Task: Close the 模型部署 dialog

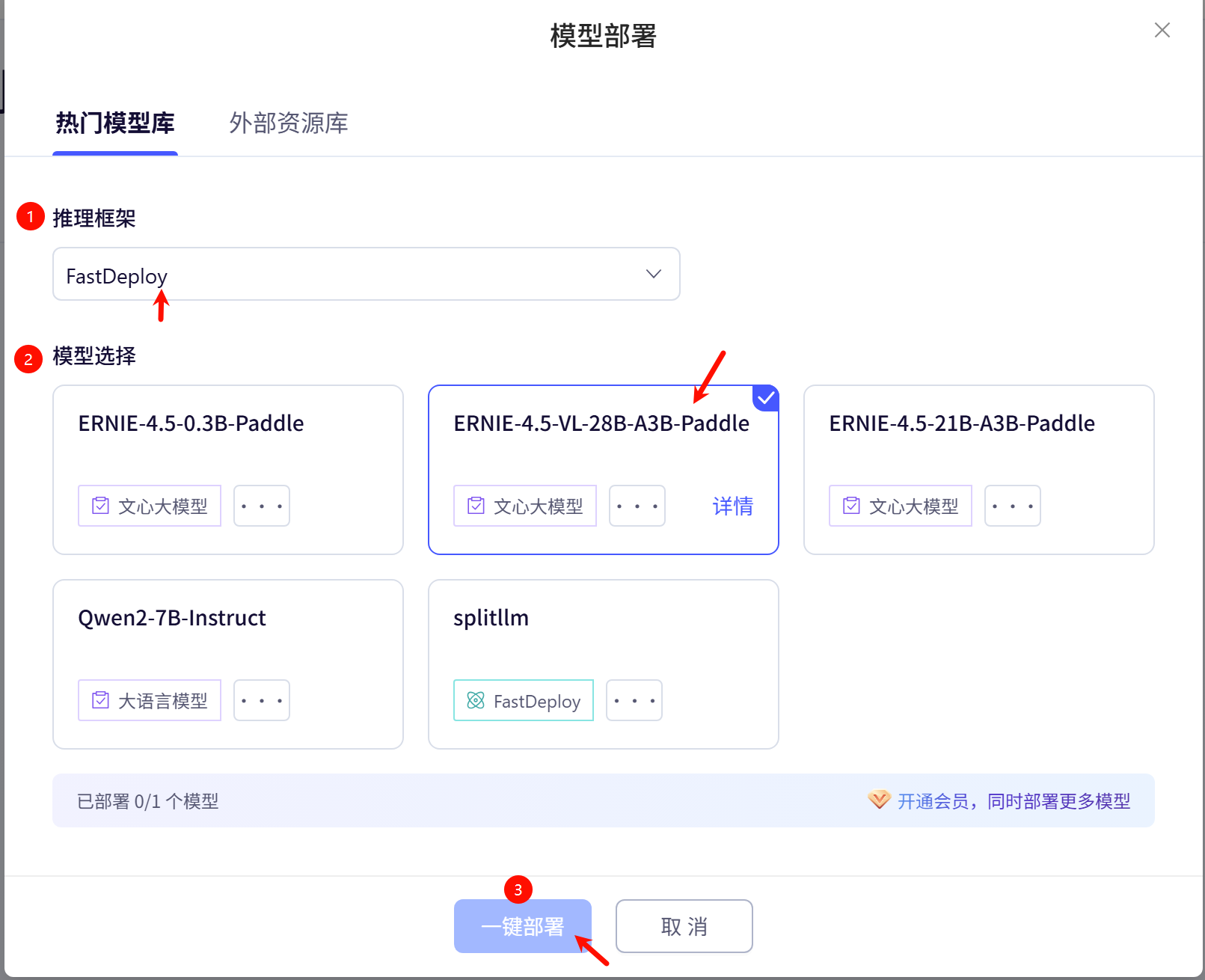Action: [x=1162, y=30]
